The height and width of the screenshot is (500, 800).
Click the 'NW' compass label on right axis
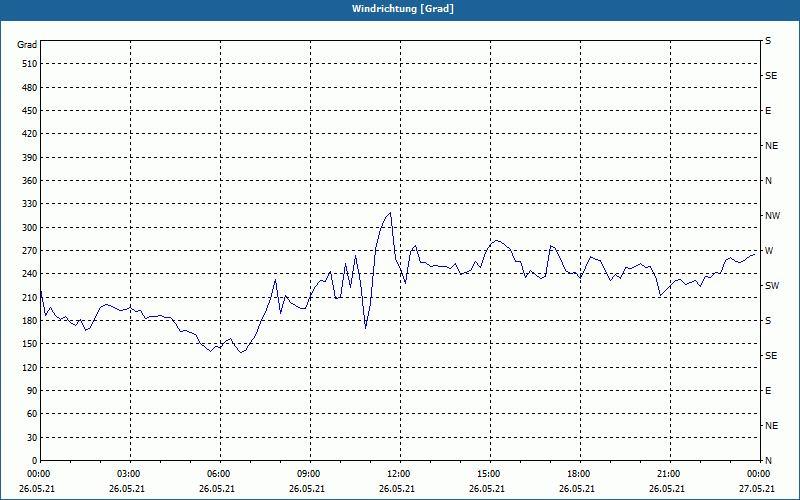(x=772, y=216)
